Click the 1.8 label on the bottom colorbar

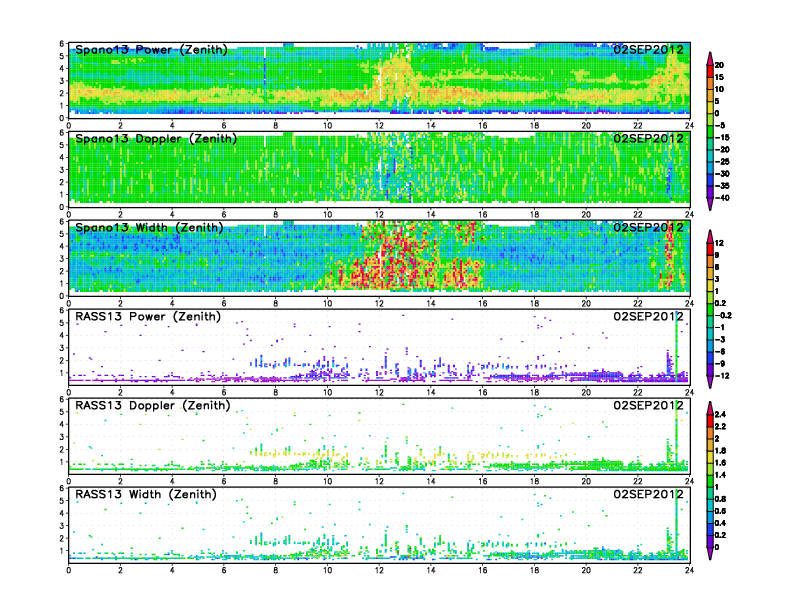click(x=721, y=451)
